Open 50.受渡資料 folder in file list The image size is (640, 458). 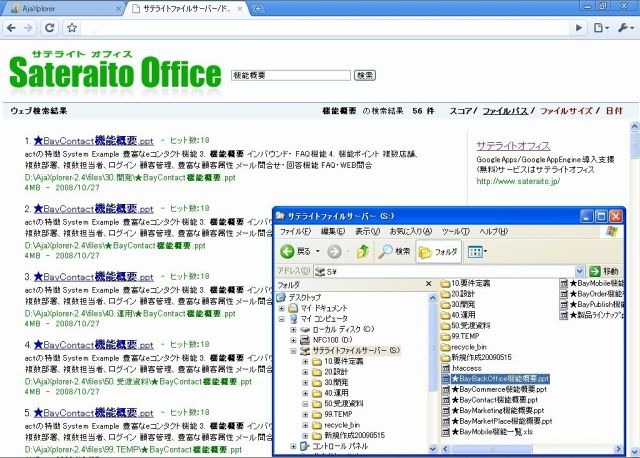click(x=466, y=325)
